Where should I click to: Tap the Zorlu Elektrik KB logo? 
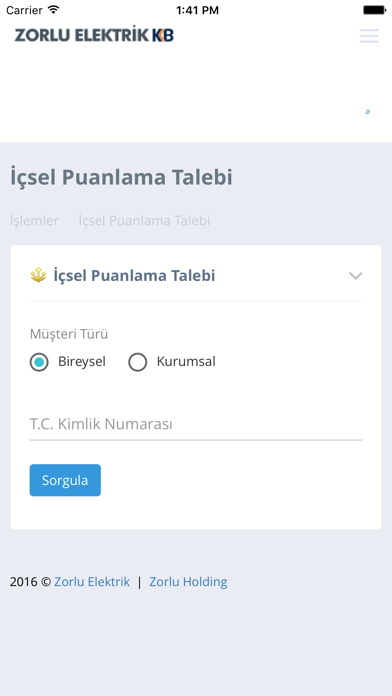94,35
